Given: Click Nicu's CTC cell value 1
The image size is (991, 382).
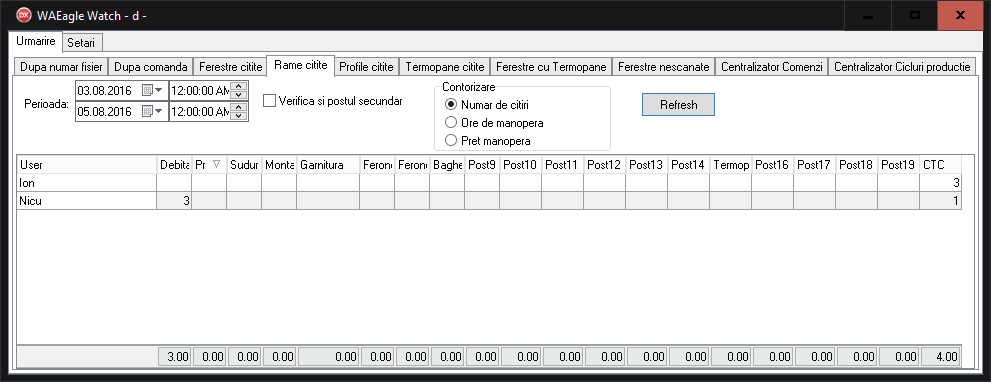Looking at the screenshot, I should click(941, 200).
